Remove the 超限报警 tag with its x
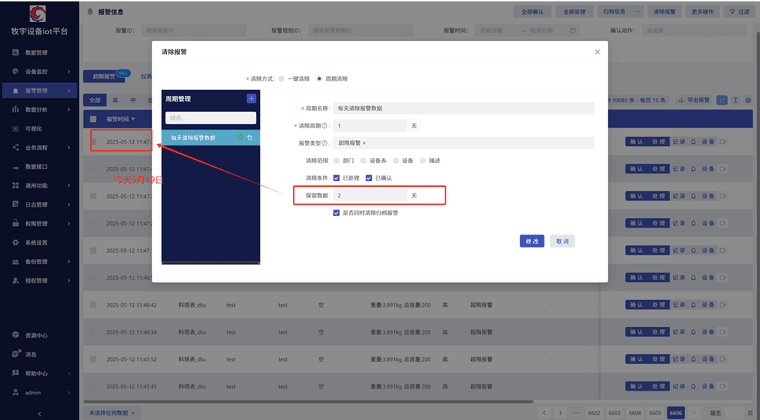Image resolution: width=760 pixels, height=420 pixels. tap(364, 143)
